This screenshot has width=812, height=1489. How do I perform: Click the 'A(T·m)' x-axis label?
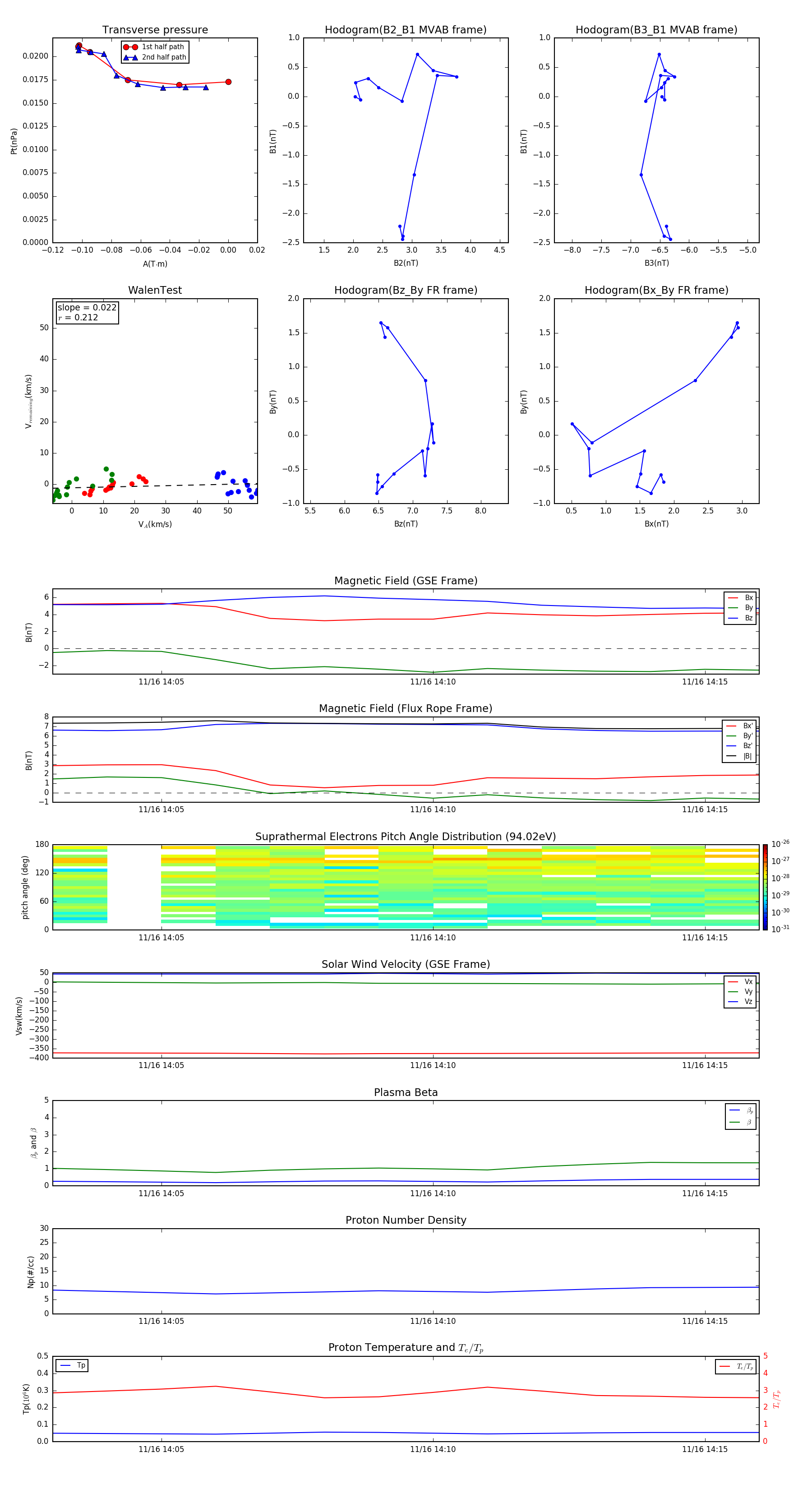coord(155,264)
